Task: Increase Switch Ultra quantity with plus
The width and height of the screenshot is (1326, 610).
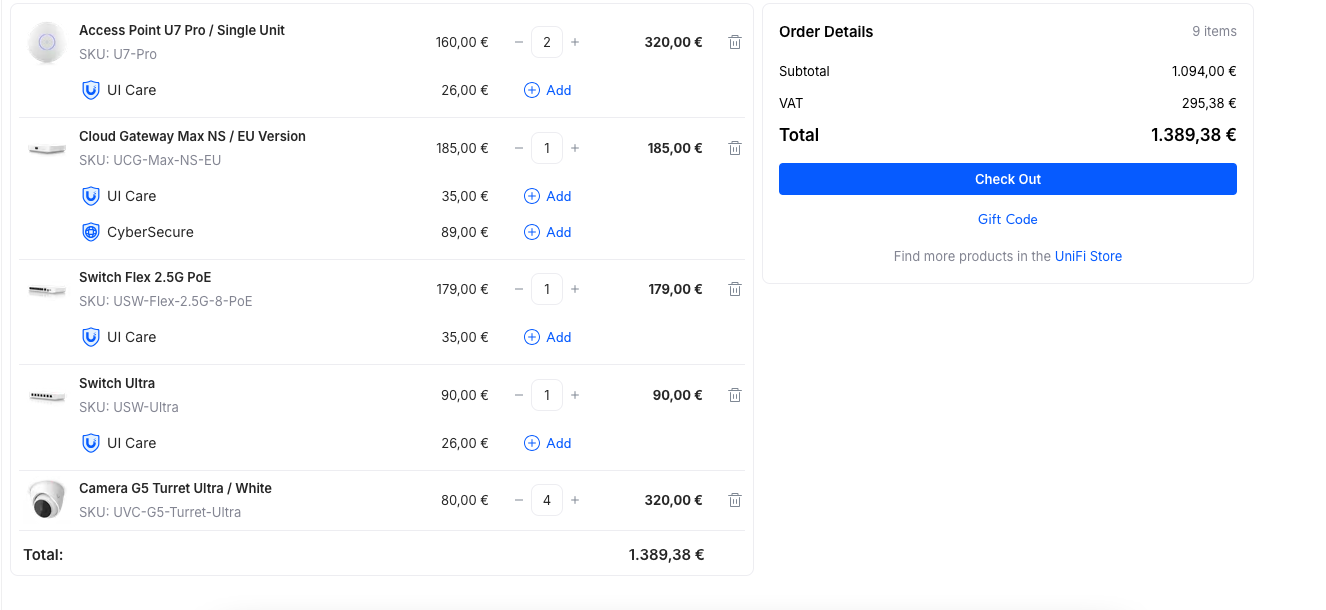Action: coord(575,395)
